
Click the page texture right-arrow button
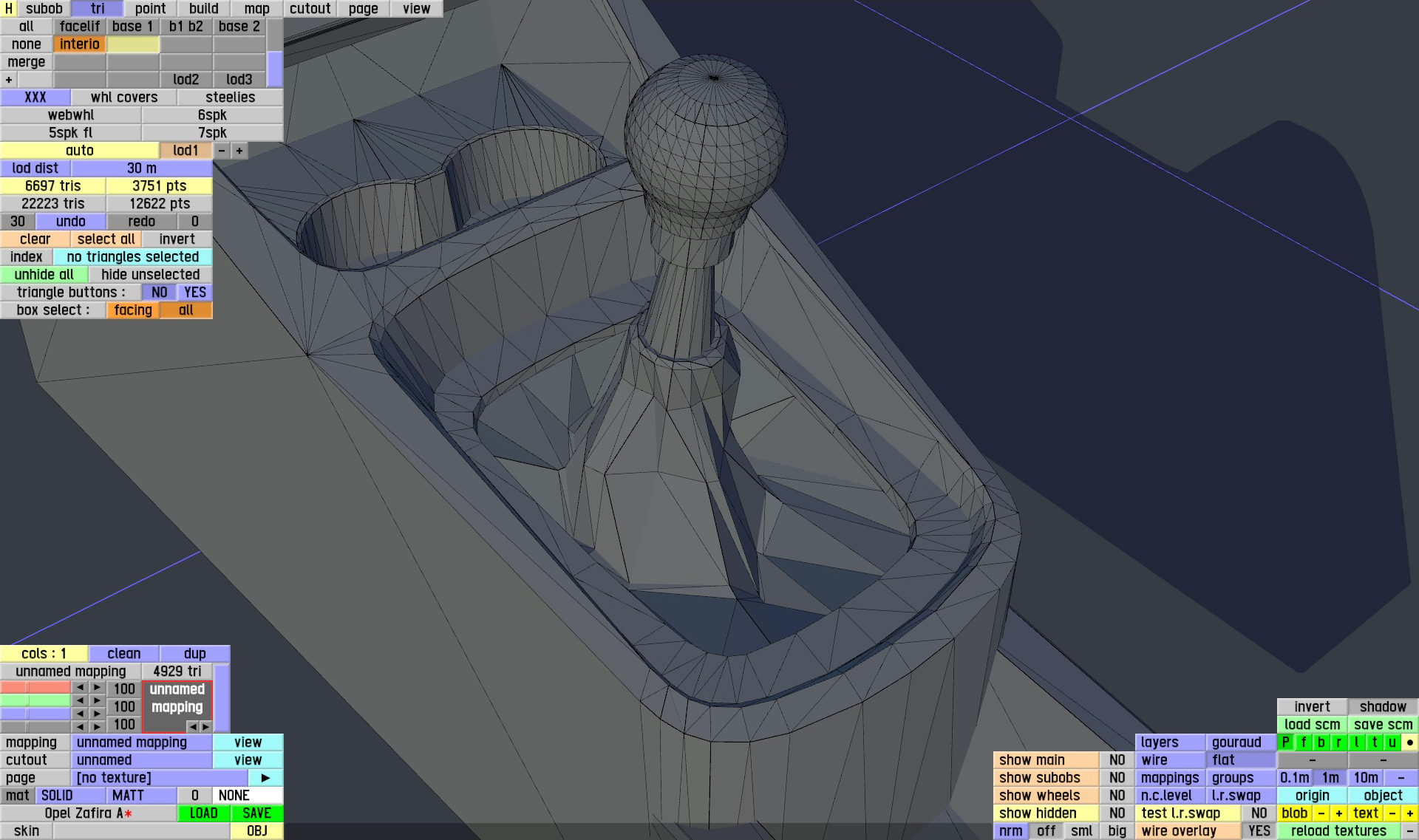tap(265, 778)
